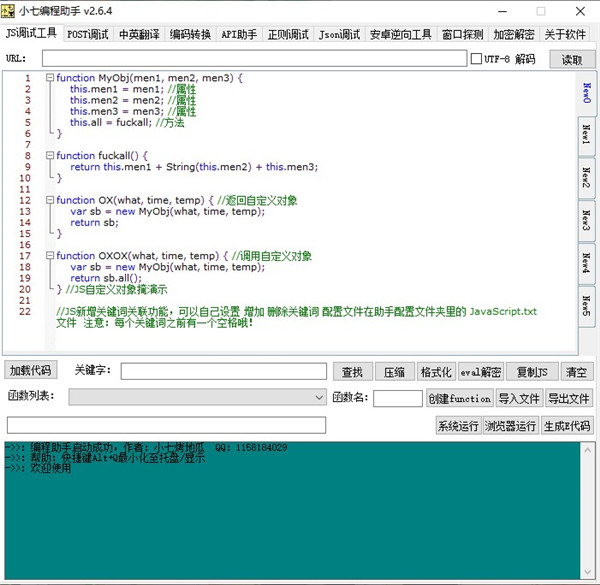Image resolution: width=600 pixels, height=585 pixels.
Task: Open the New2 side tab
Action: 587,178
